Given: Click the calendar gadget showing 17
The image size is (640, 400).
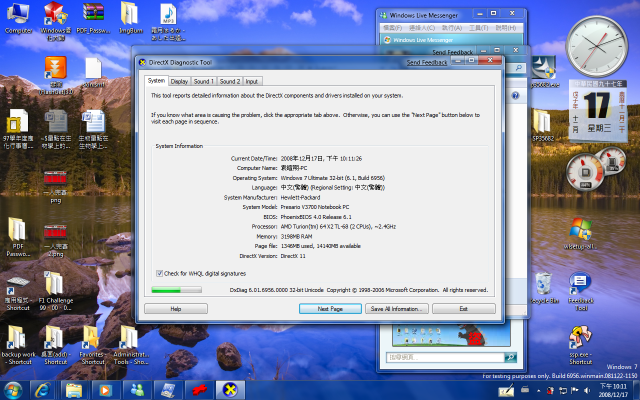Looking at the screenshot, I should (x=598, y=111).
